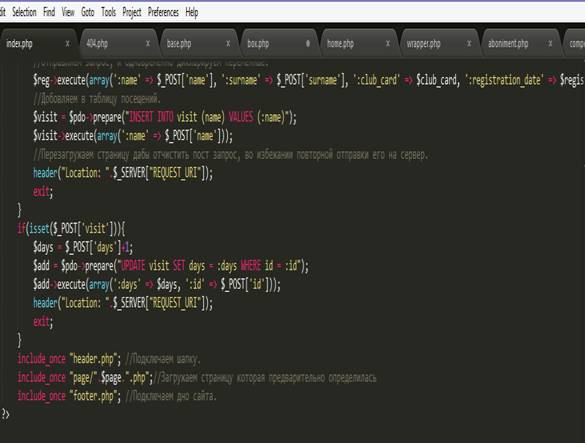Switch to the aboniment.php tab
The height and width of the screenshot is (443, 585).
[521, 44]
